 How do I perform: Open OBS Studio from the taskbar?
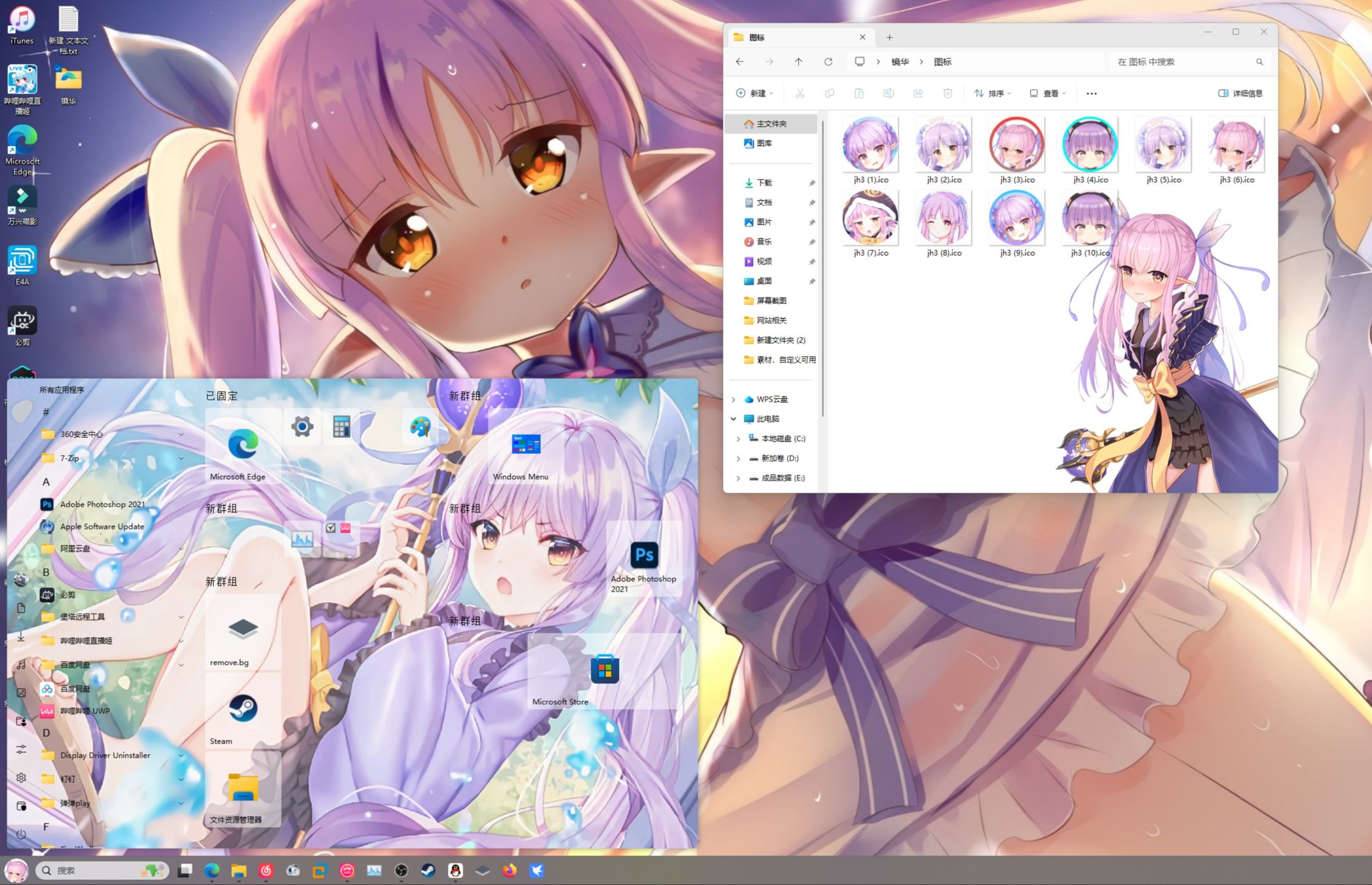401,870
